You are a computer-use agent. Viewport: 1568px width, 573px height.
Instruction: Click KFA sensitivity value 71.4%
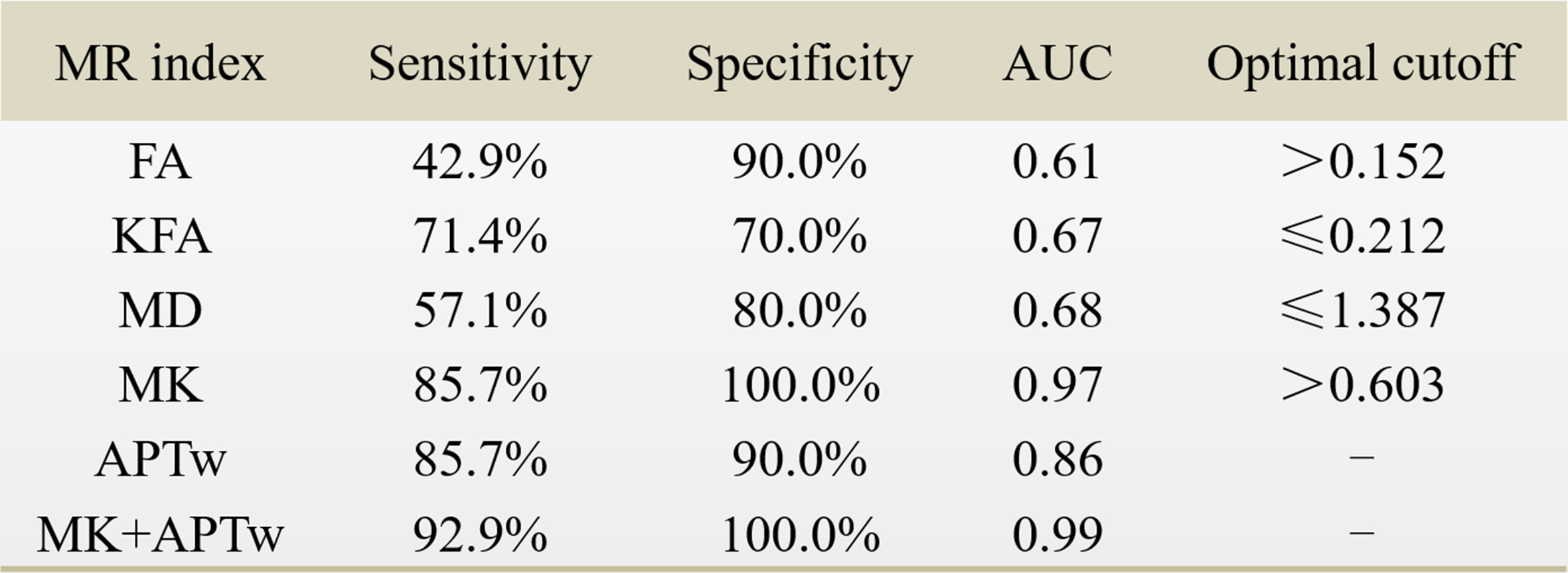tap(480, 236)
